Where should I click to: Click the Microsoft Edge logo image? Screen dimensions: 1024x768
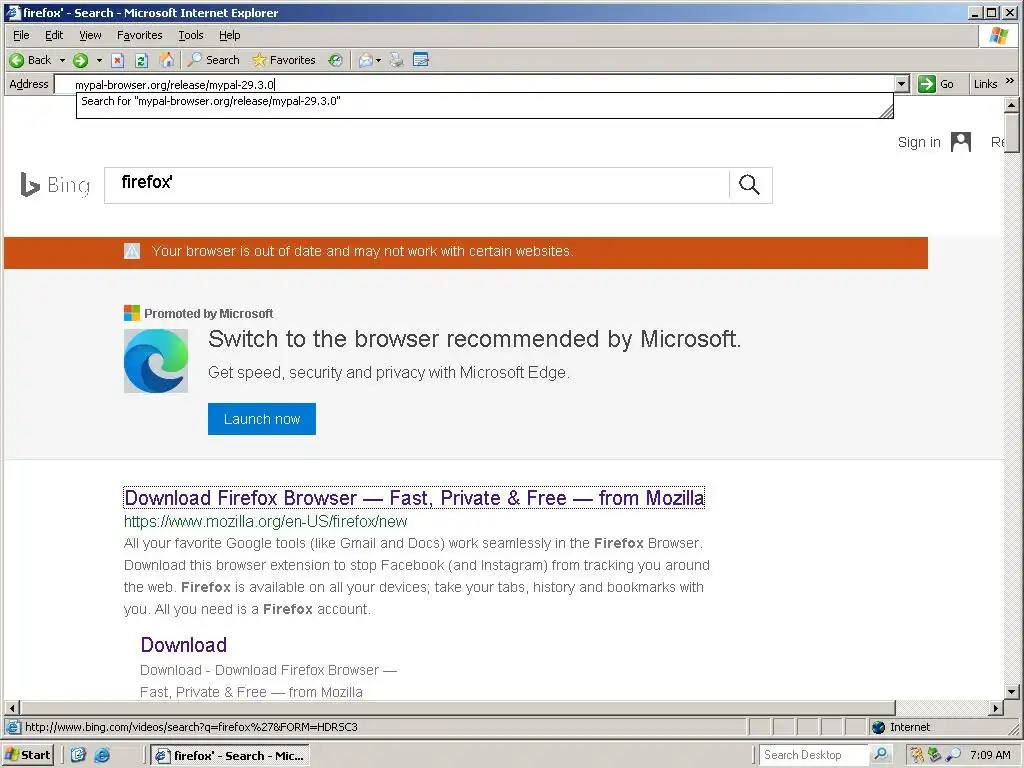(x=156, y=361)
